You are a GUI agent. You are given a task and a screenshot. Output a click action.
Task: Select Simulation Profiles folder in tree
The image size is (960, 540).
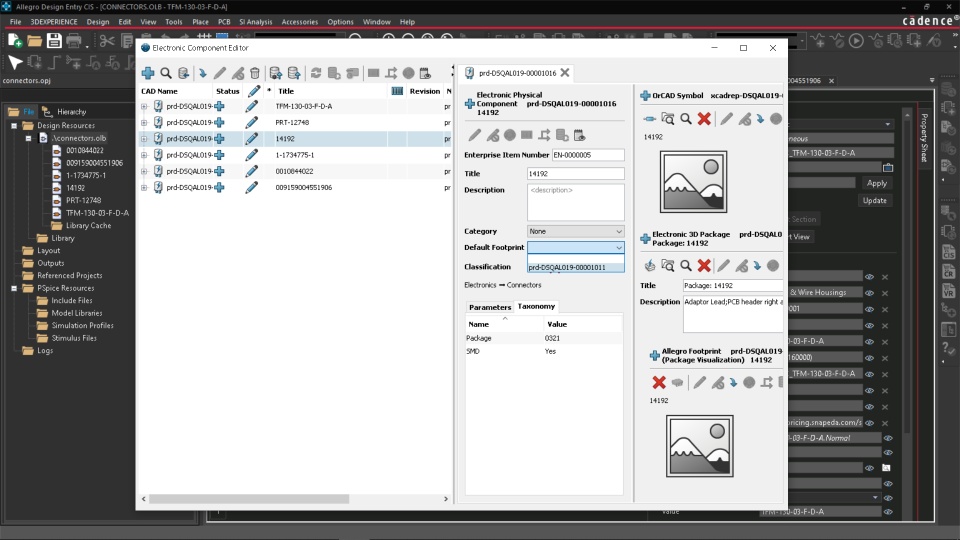click(82, 326)
